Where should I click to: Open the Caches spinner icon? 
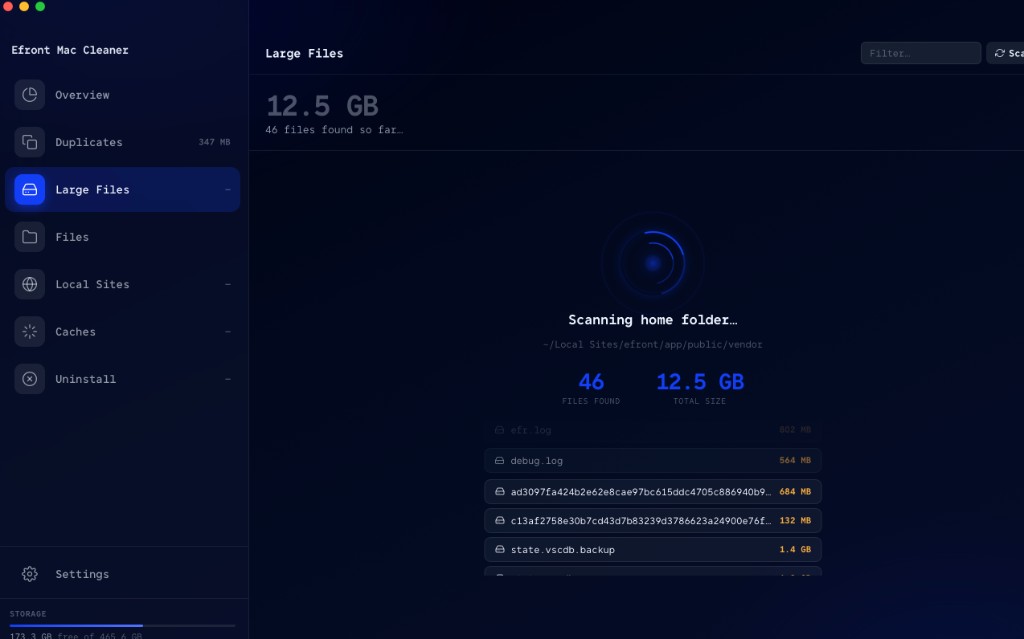29,331
